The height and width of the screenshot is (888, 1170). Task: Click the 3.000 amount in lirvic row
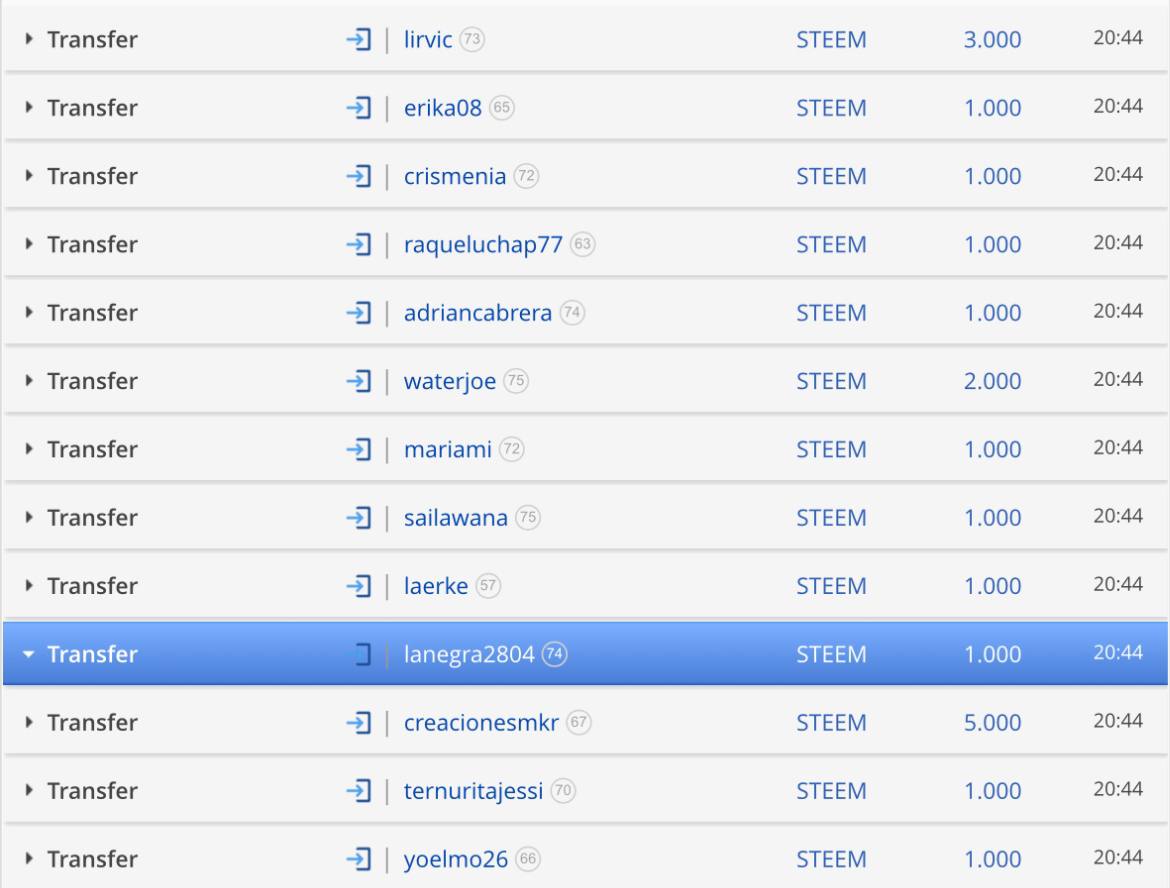click(x=992, y=40)
